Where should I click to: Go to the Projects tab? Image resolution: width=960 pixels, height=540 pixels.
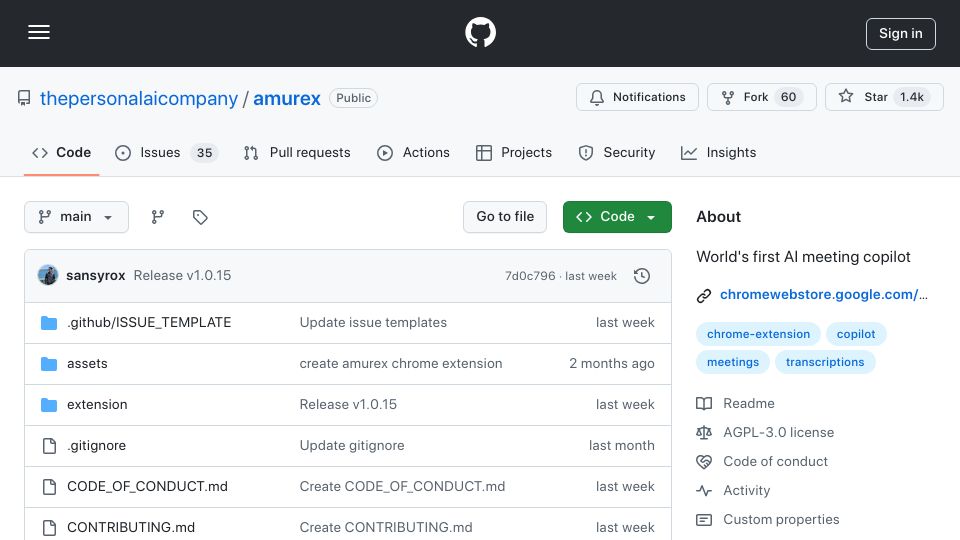[514, 152]
